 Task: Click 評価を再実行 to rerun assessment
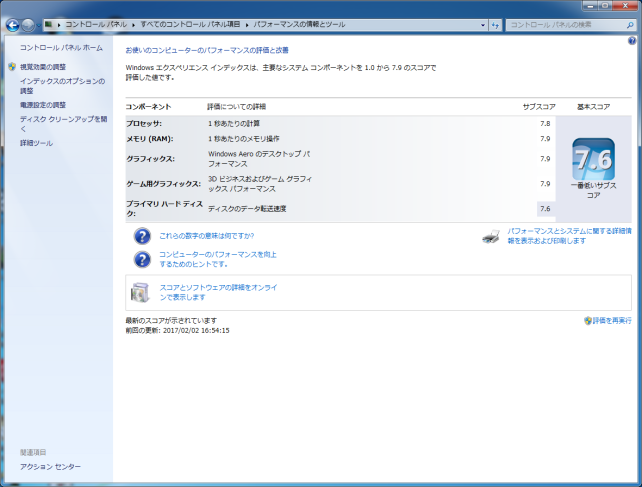click(x=612, y=321)
